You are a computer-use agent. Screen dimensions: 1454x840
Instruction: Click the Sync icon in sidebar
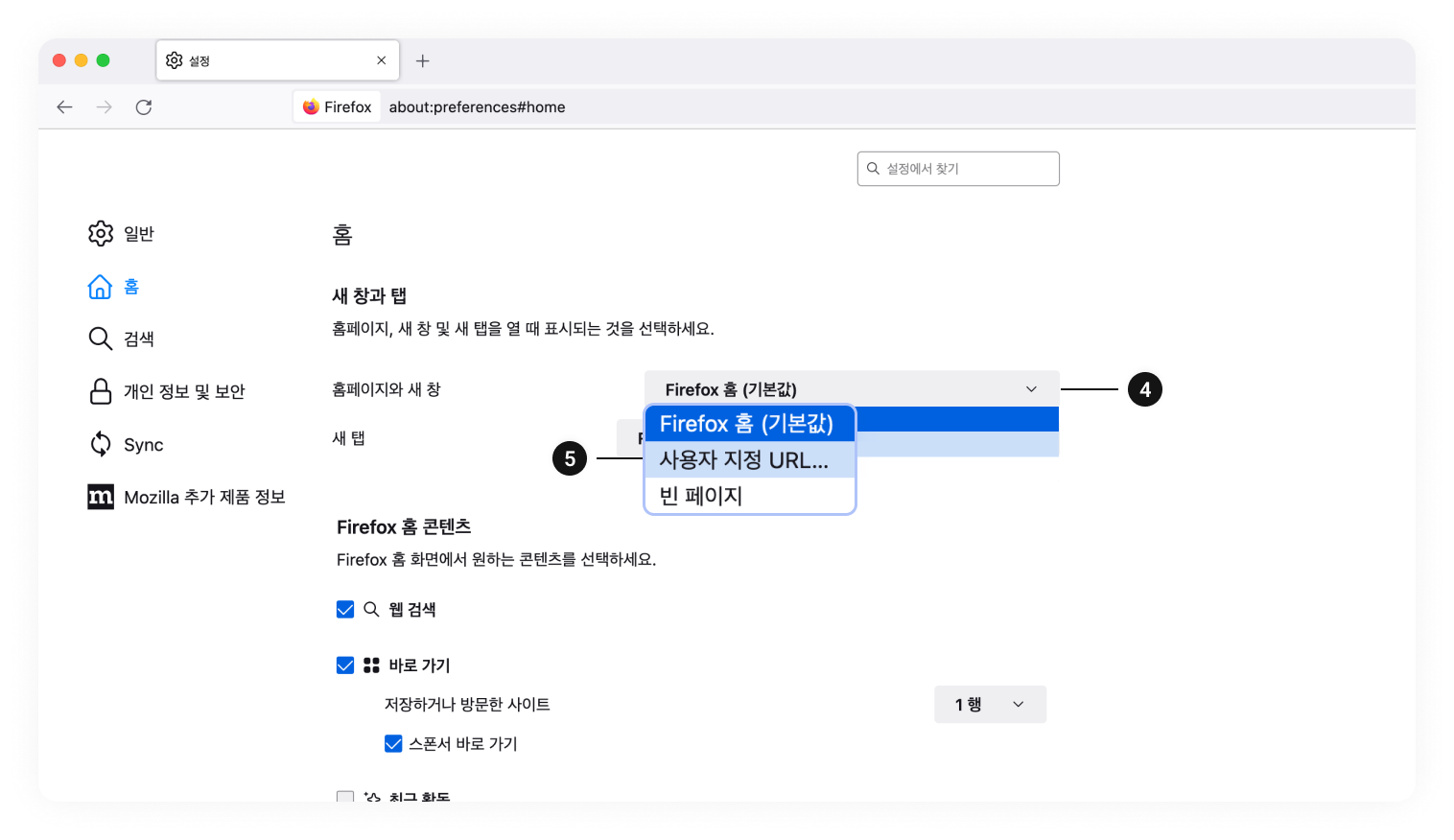click(100, 443)
